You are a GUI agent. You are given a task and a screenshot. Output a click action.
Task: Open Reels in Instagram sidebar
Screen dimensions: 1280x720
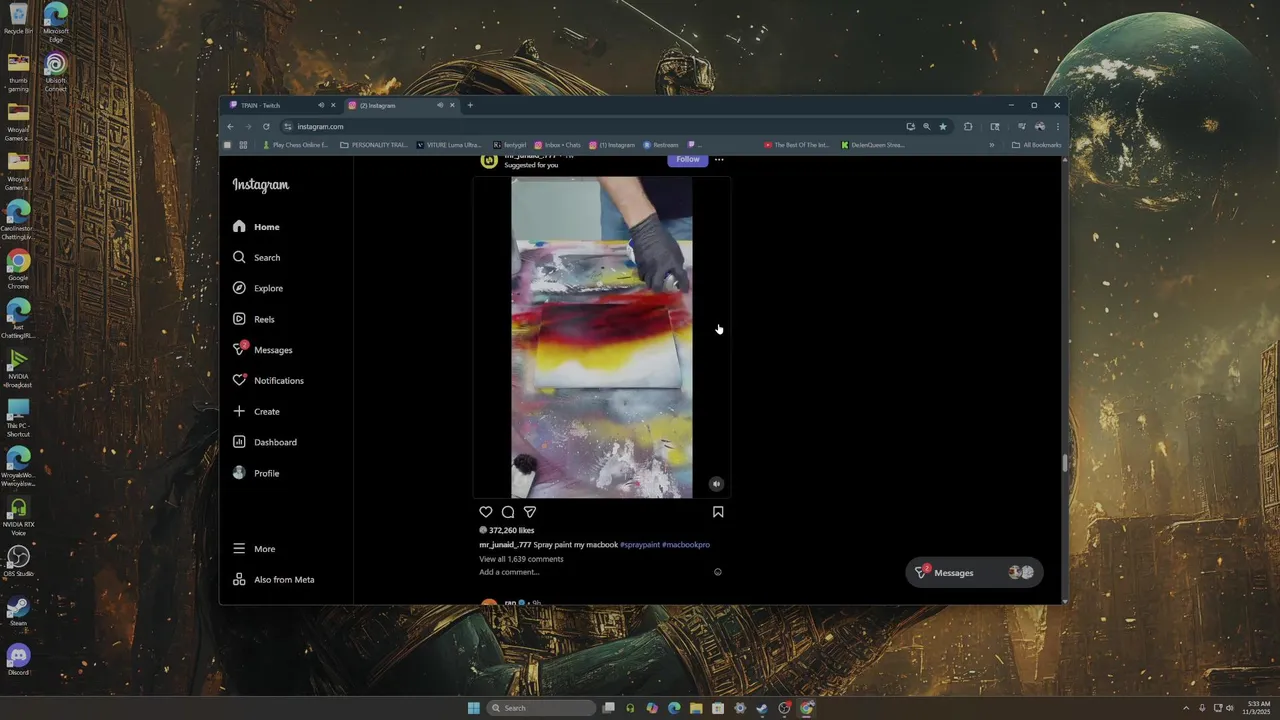(253, 319)
